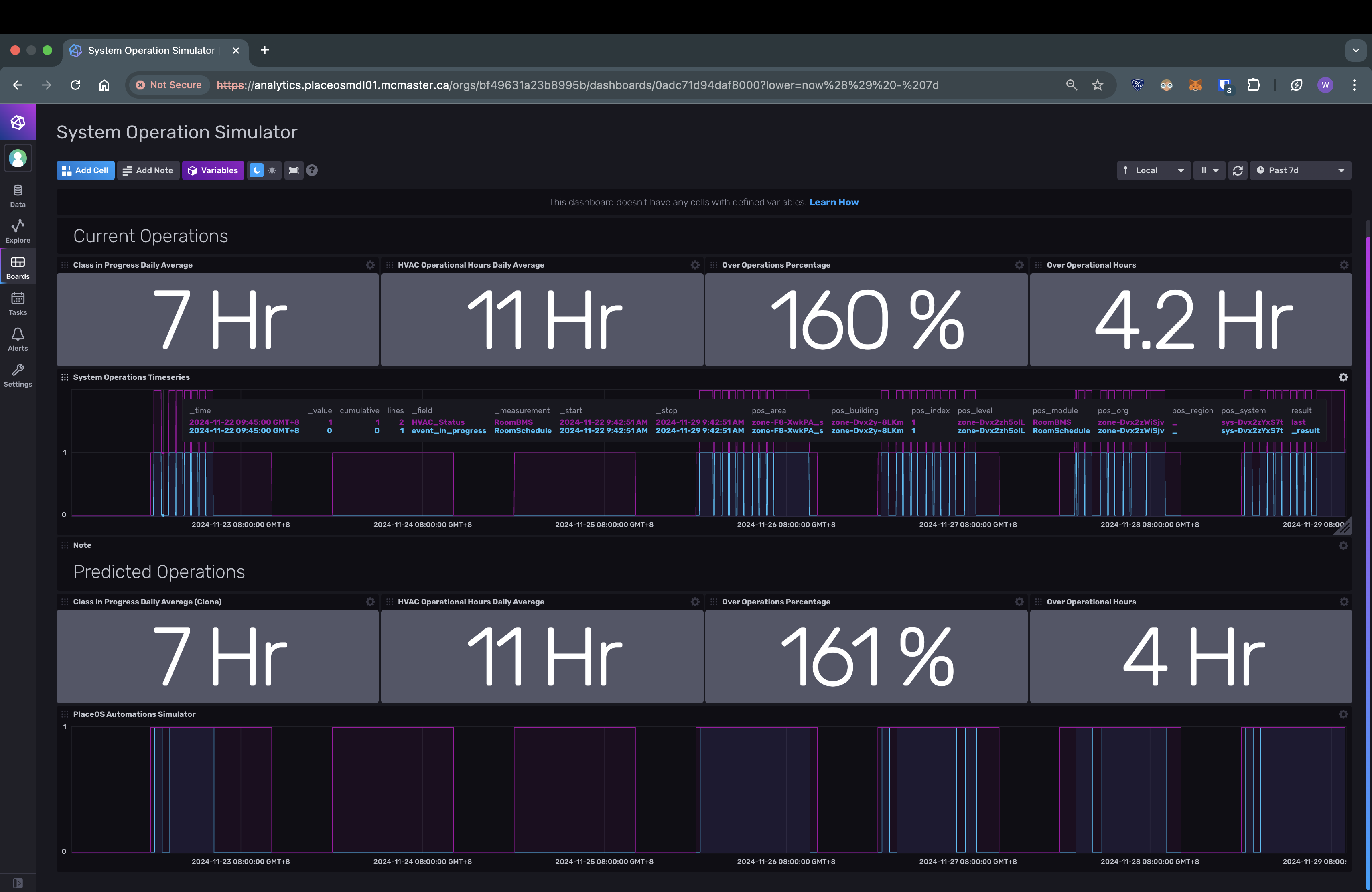
Task: Open the dashboard help question mark
Action: (312, 170)
